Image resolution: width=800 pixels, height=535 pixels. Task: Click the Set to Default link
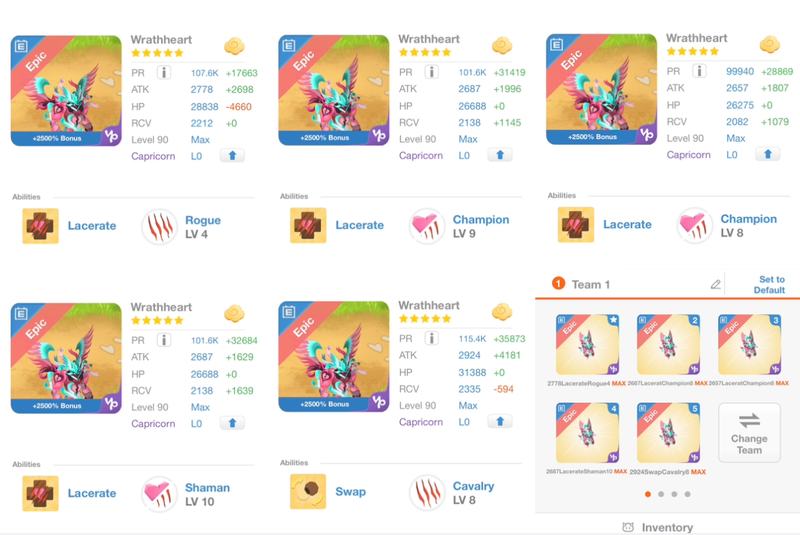click(769, 285)
